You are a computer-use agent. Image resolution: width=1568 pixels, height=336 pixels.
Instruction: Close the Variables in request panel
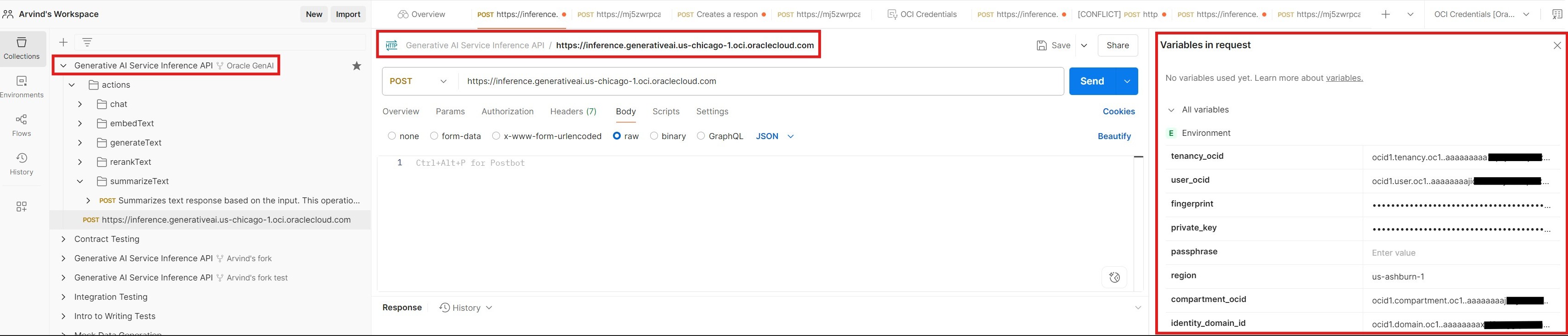(1557, 45)
